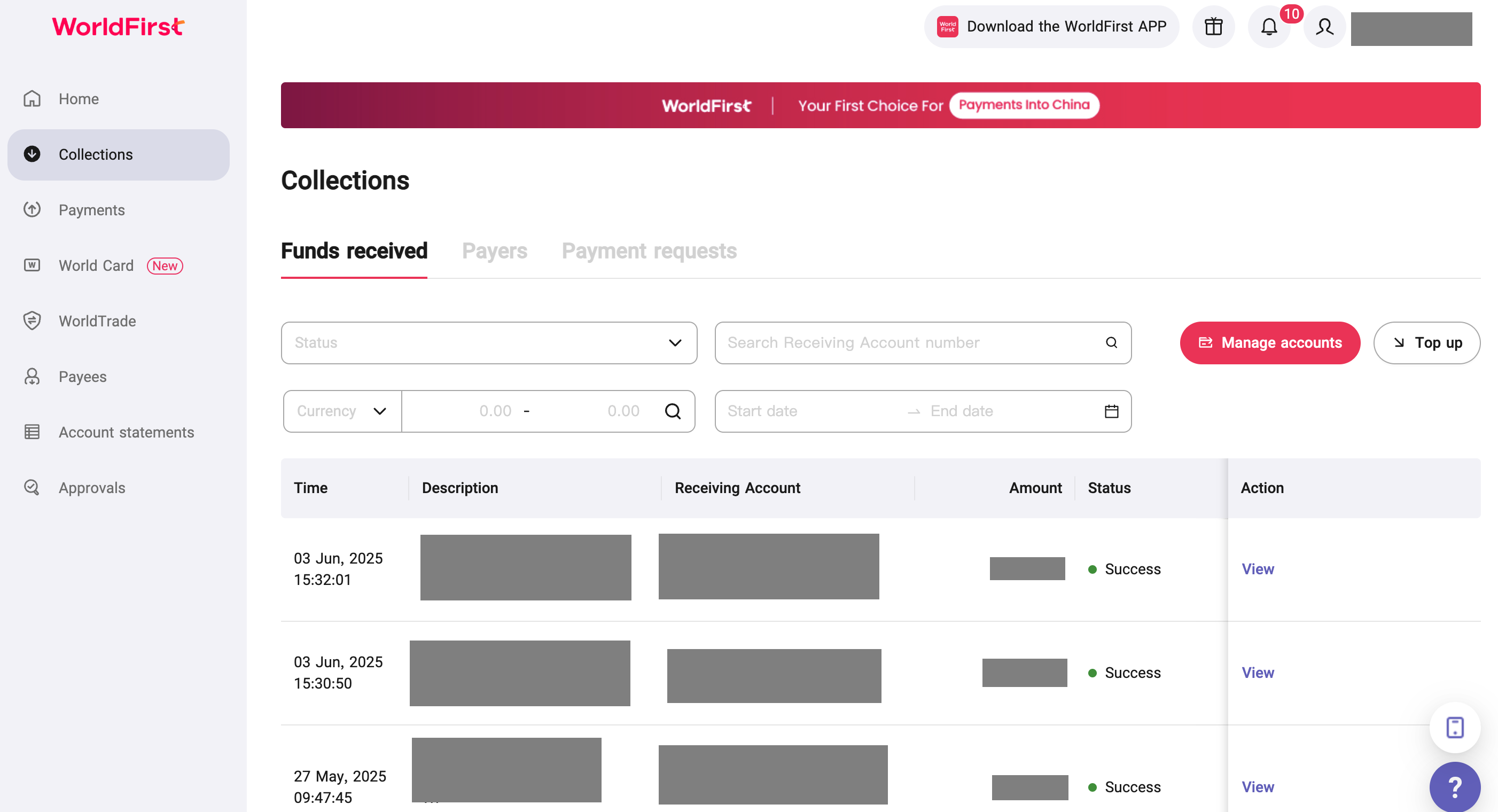The image size is (1498, 812).
Task: Click Success status on 27 May row
Action: click(x=1124, y=787)
